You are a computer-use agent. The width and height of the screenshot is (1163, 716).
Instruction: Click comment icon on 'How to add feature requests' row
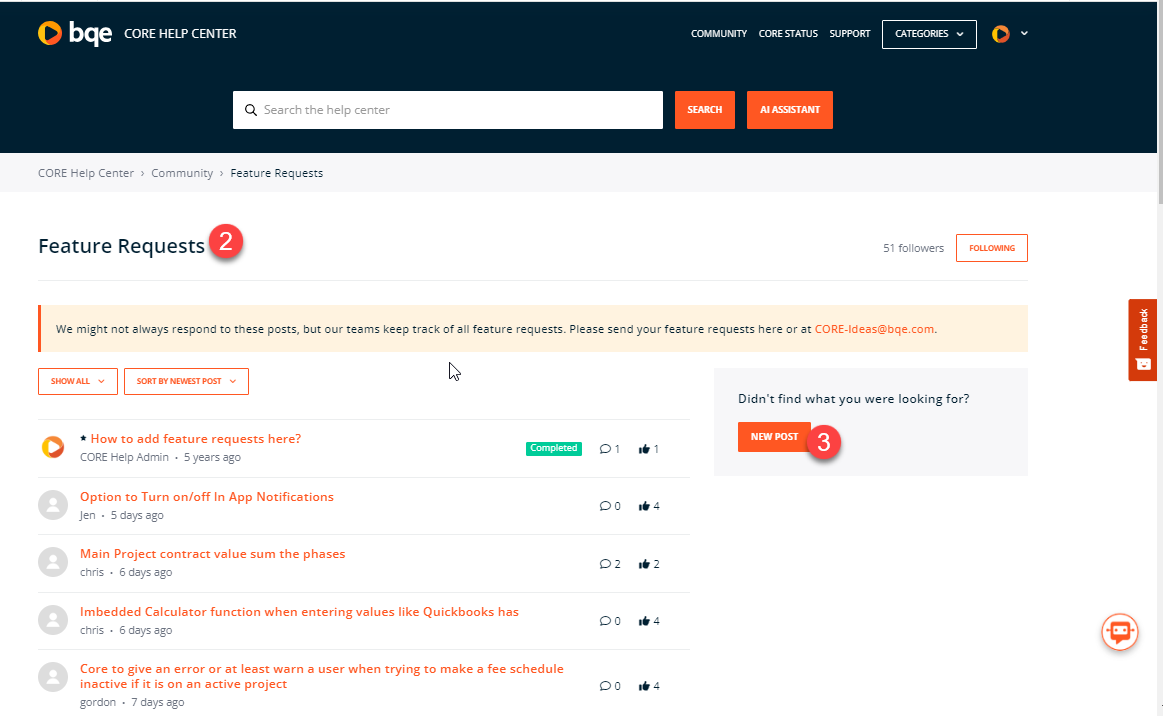point(605,449)
